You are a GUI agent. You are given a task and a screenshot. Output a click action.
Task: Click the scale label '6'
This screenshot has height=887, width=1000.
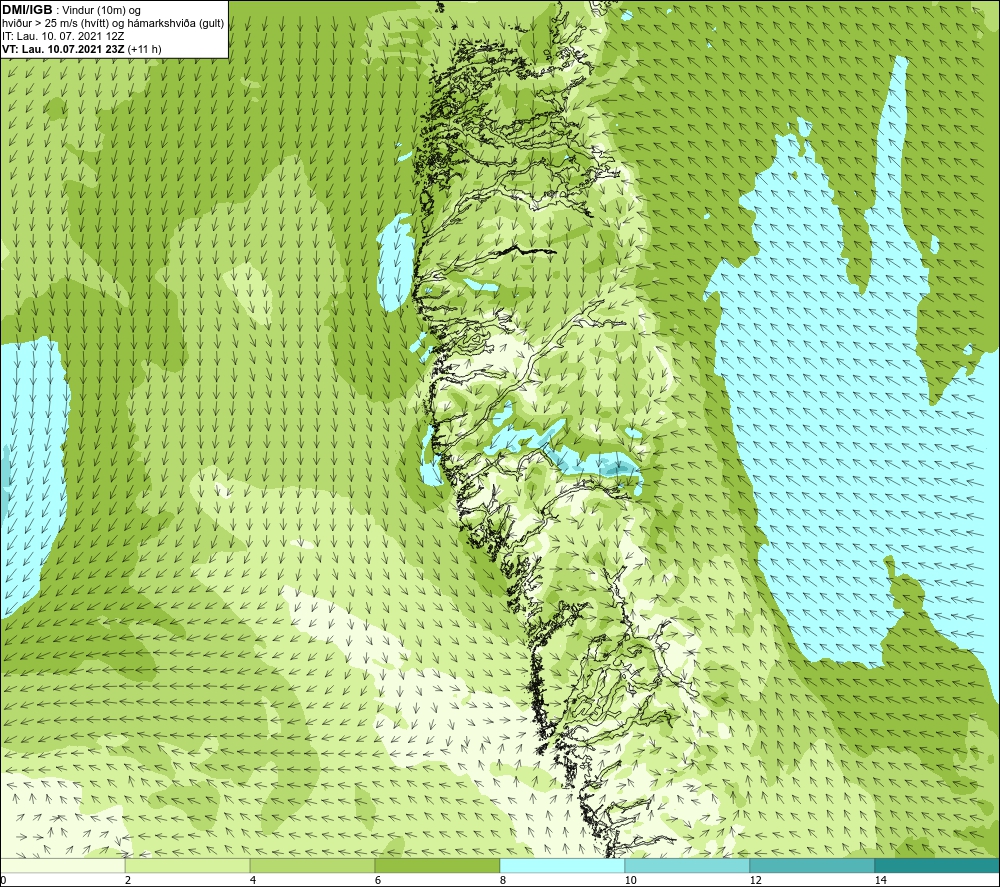378,881
